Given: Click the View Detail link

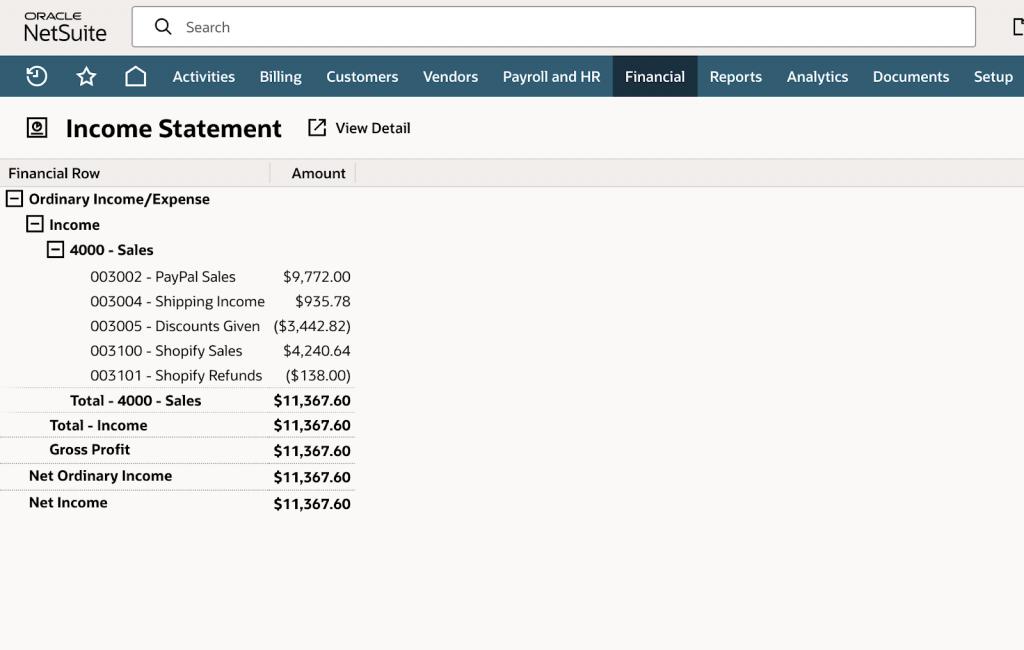Looking at the screenshot, I should 373,128.
